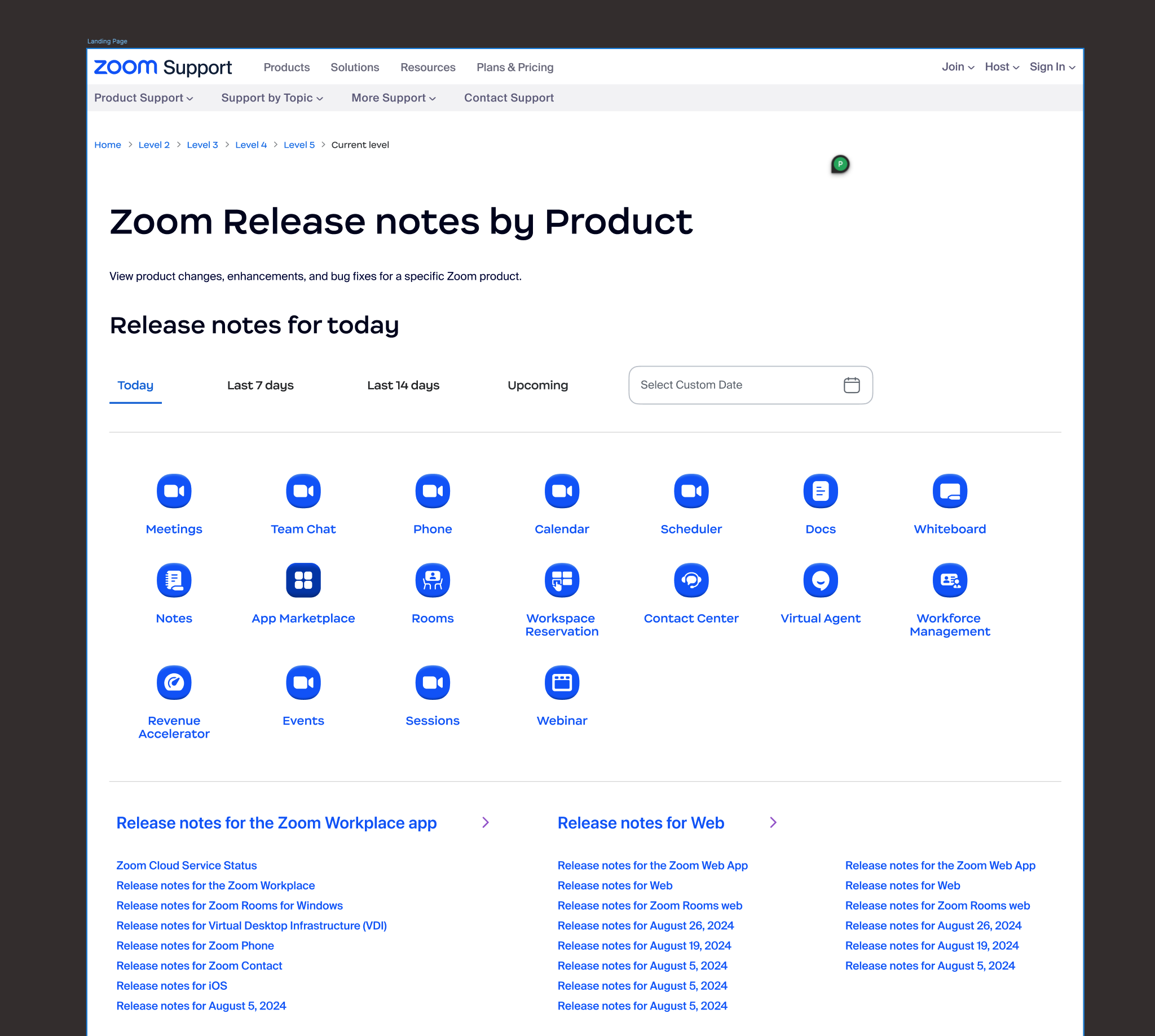
Task: Open calendar picker icon in date field
Action: [x=851, y=385]
